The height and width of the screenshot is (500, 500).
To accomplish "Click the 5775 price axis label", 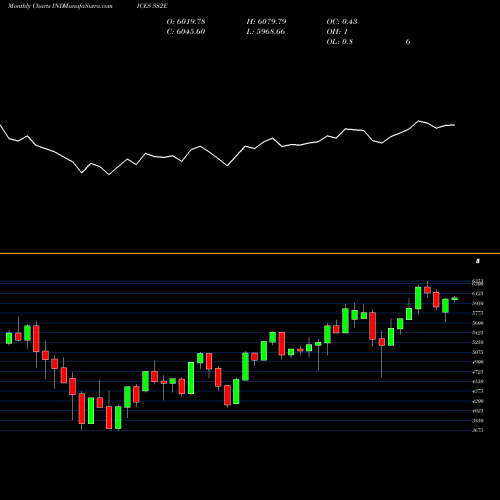I will 478,313.
